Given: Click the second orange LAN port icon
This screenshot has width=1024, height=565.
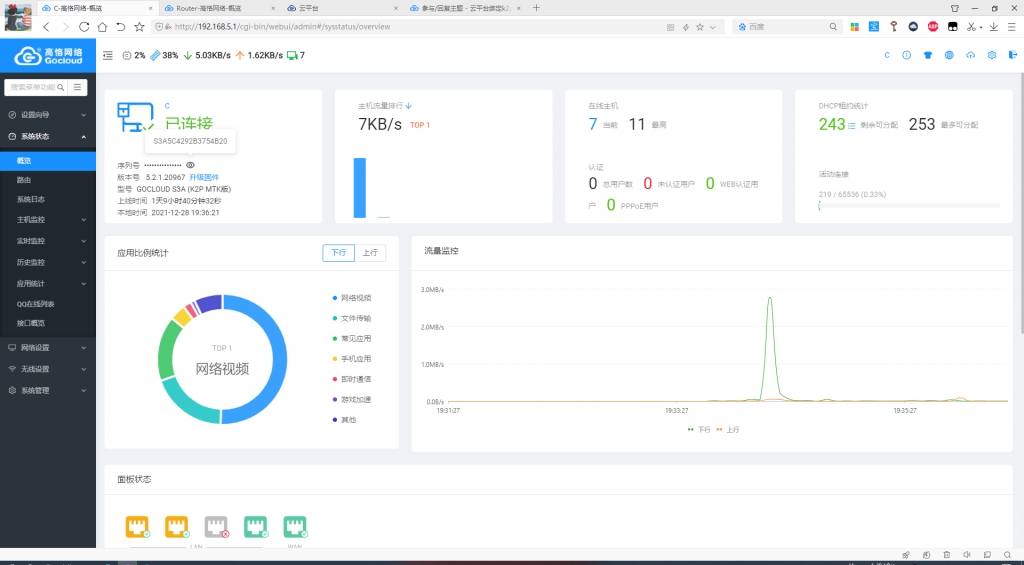Looking at the screenshot, I should coord(176,526).
